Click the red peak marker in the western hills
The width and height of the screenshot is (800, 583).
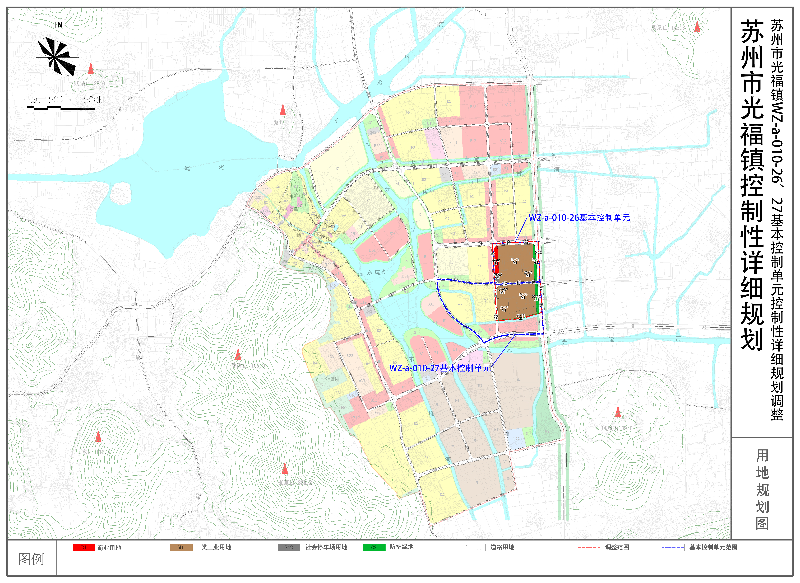(x=238, y=354)
